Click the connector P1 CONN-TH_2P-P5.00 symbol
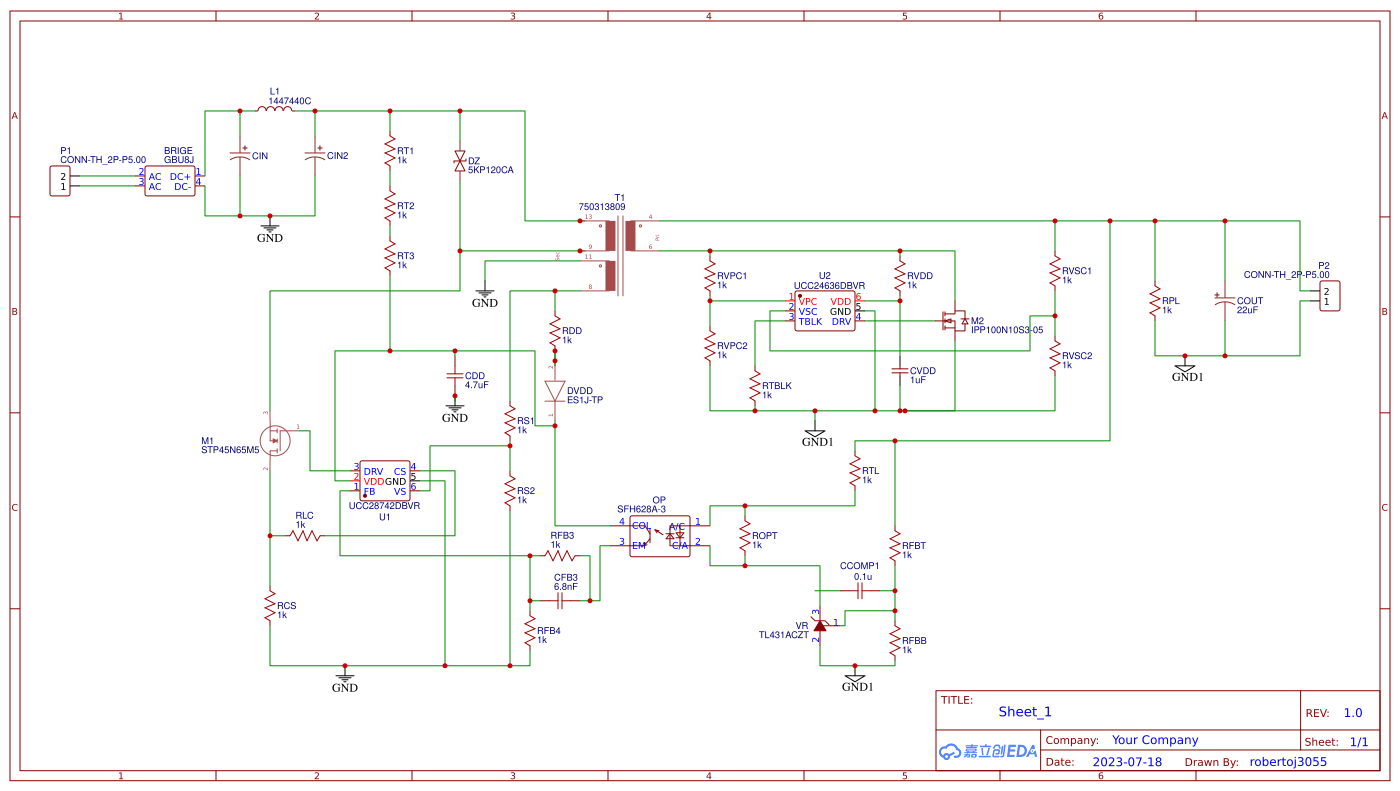This screenshot has height=791, width=1400. pyautogui.click(x=59, y=179)
